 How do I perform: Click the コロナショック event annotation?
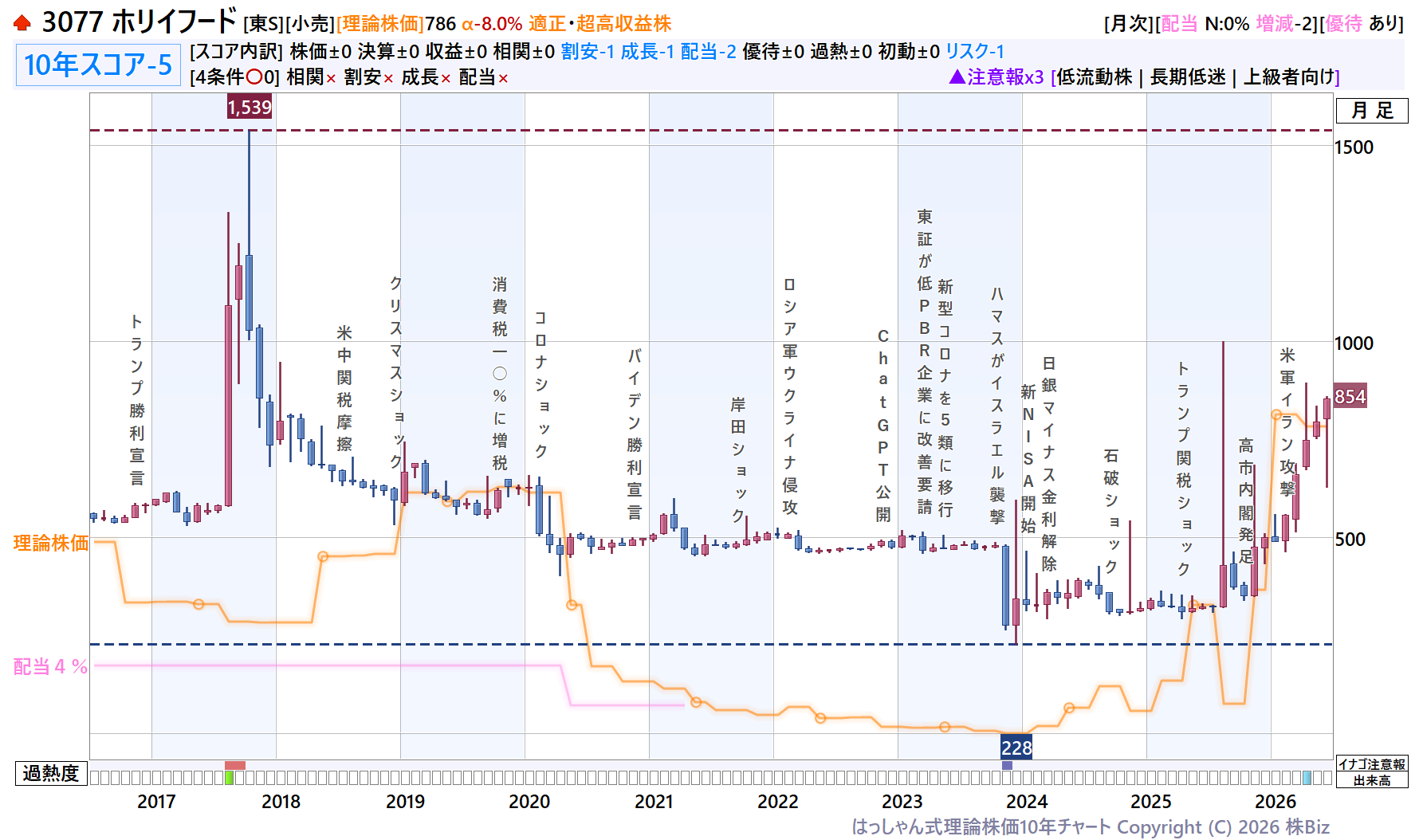point(540,384)
